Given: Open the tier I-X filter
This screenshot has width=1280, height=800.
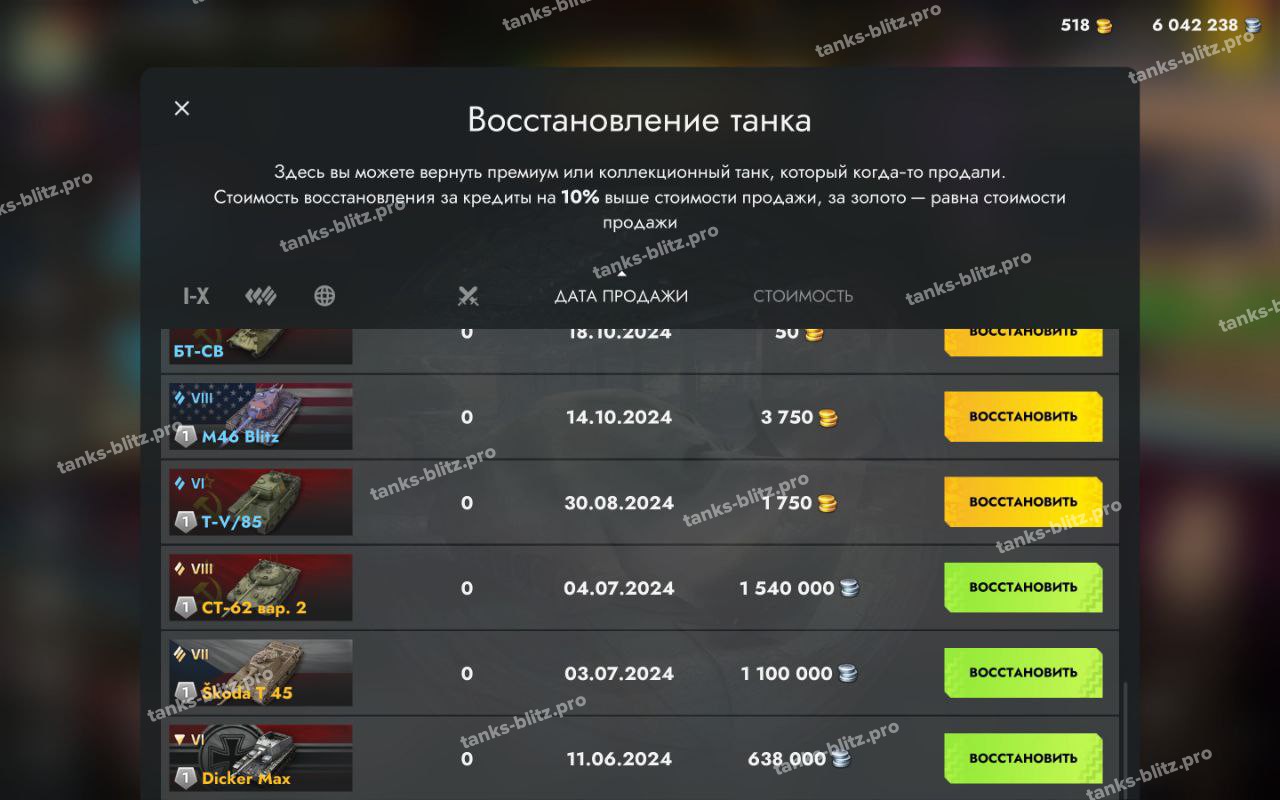Looking at the screenshot, I should point(196,296).
